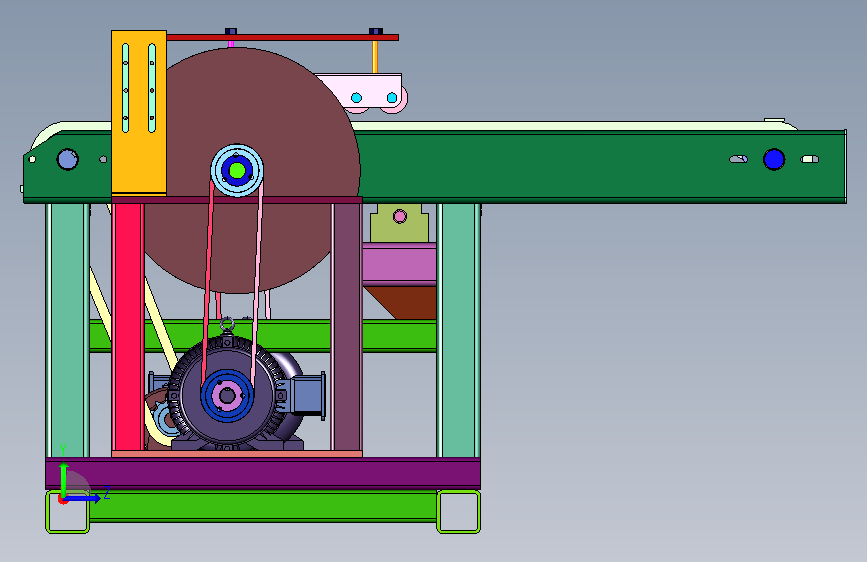Click the lifting eye bolt atop the motor

pos(227,325)
